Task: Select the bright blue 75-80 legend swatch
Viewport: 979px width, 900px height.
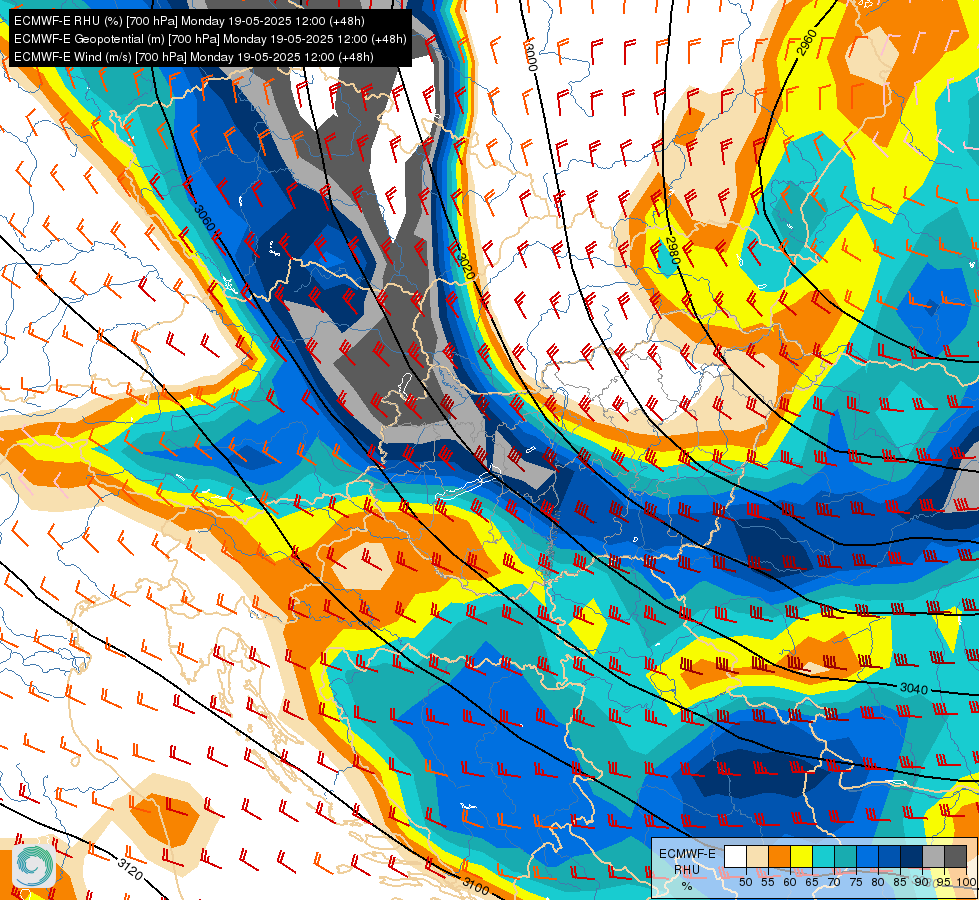Action: tap(867, 856)
